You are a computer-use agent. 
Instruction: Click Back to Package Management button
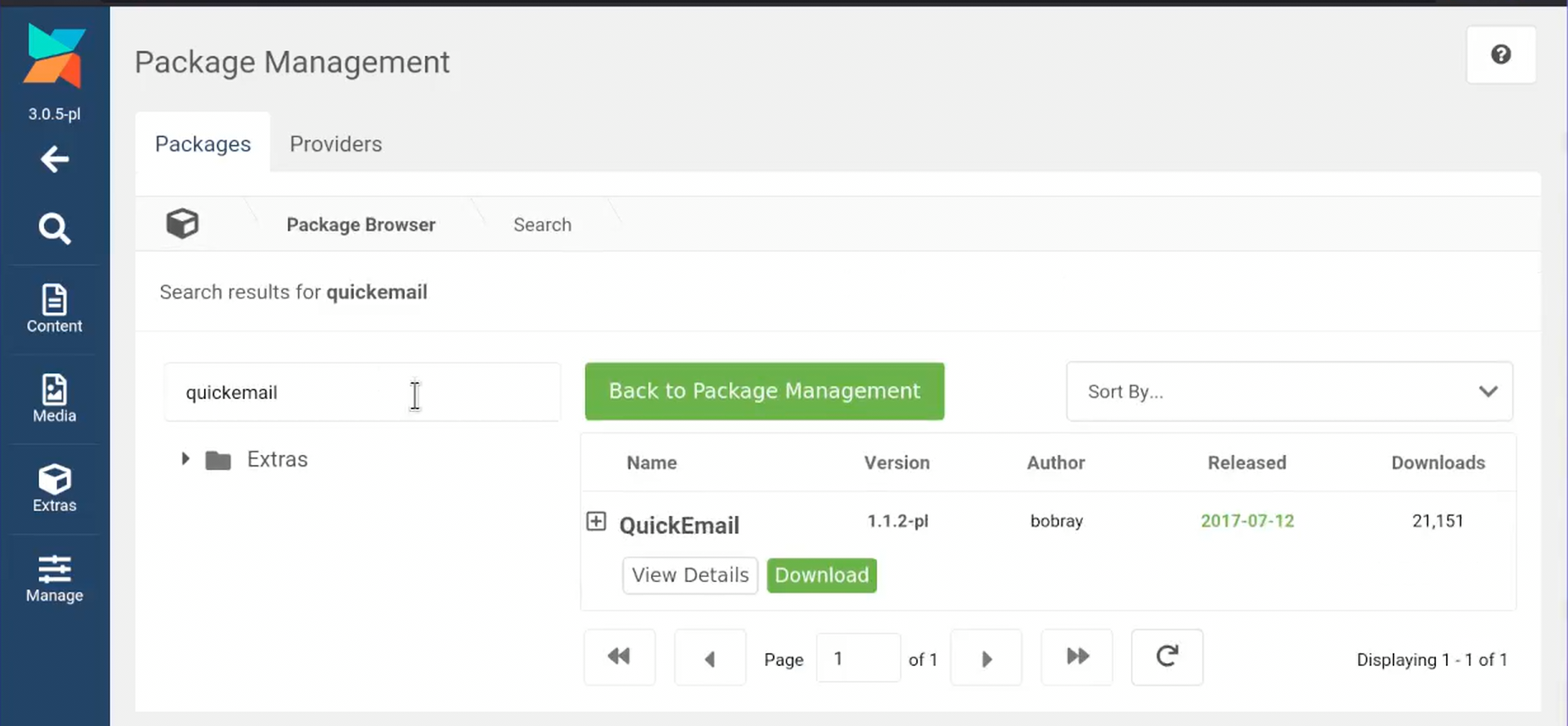click(764, 391)
